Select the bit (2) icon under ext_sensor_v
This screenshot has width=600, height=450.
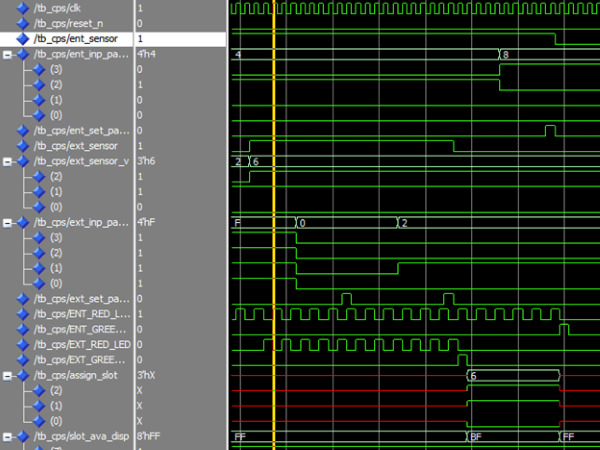point(39,176)
